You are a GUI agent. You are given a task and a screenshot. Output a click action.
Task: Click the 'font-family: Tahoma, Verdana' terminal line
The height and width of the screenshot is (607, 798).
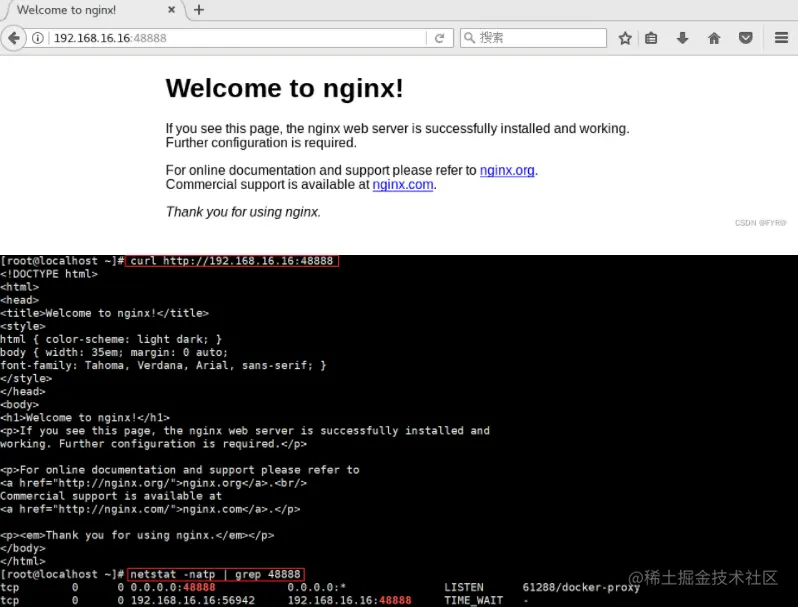tap(163, 365)
